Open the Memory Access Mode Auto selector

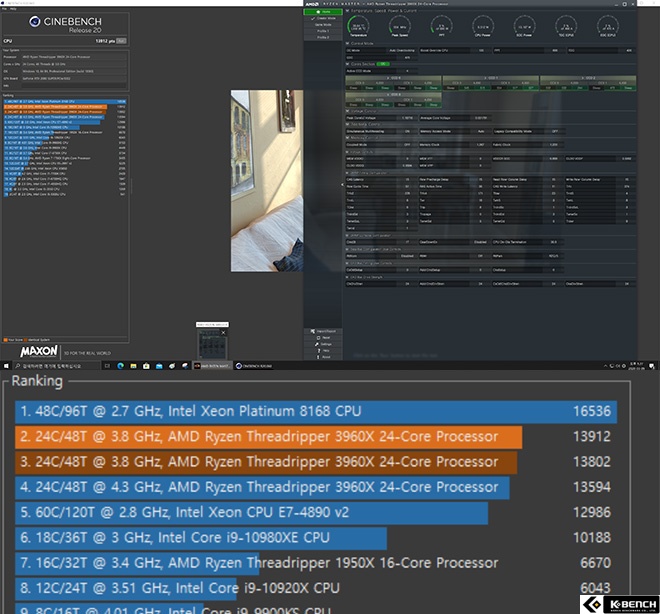[x=480, y=131]
